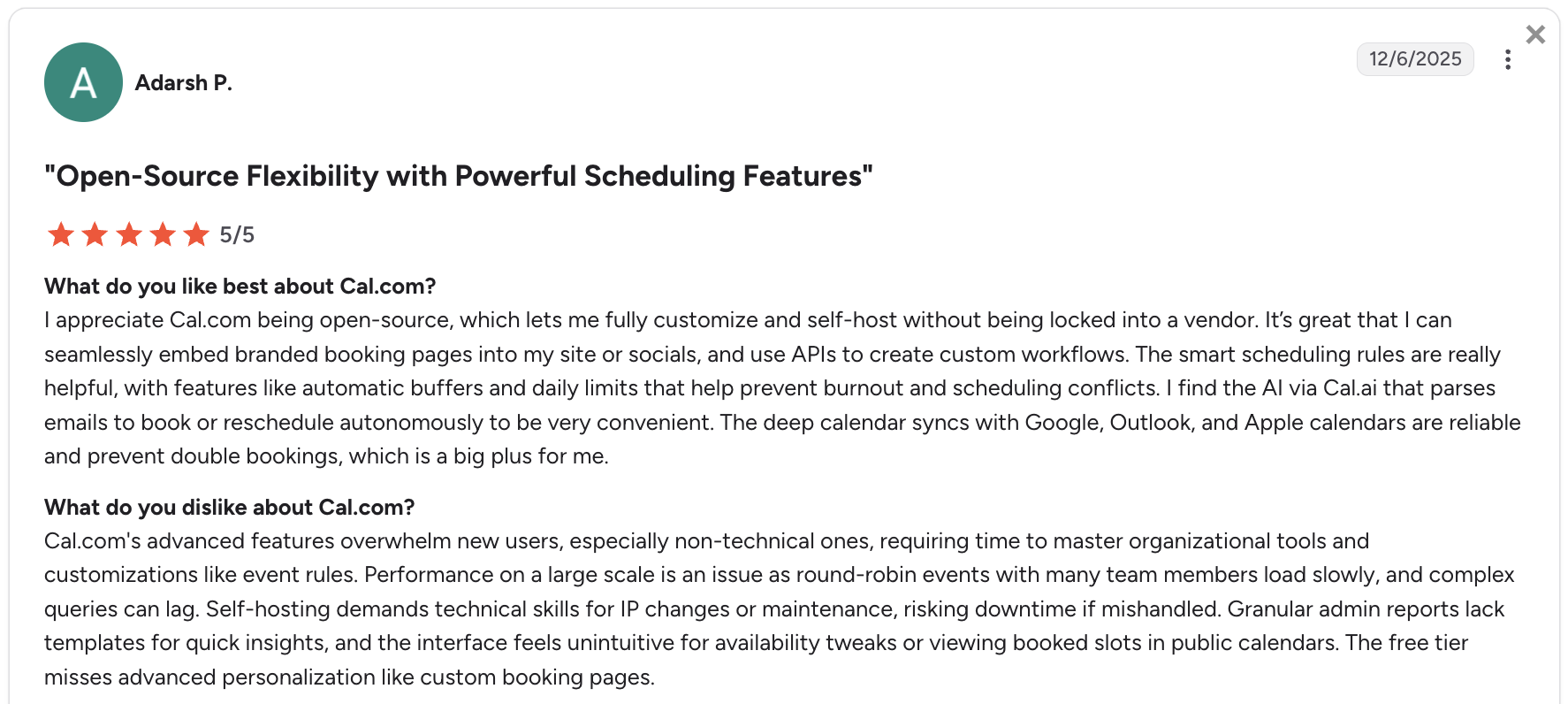Click the second rating star
Image resolution: width=1568 pixels, height=704 pixels.
[95, 234]
